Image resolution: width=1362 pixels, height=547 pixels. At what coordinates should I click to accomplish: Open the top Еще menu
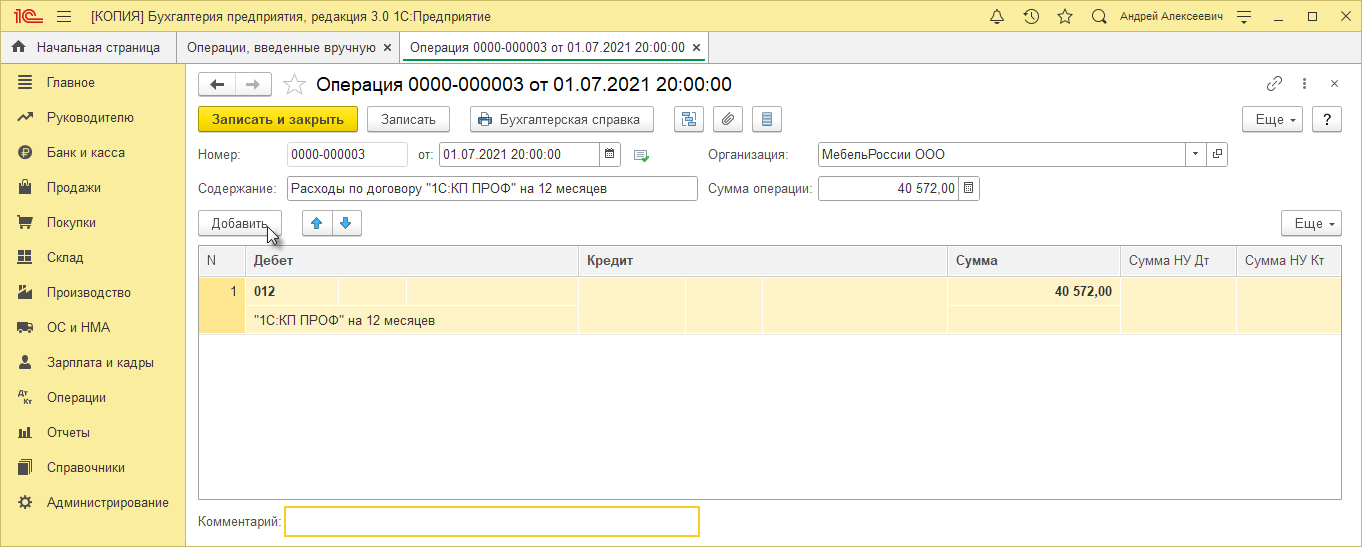[x=1272, y=119]
